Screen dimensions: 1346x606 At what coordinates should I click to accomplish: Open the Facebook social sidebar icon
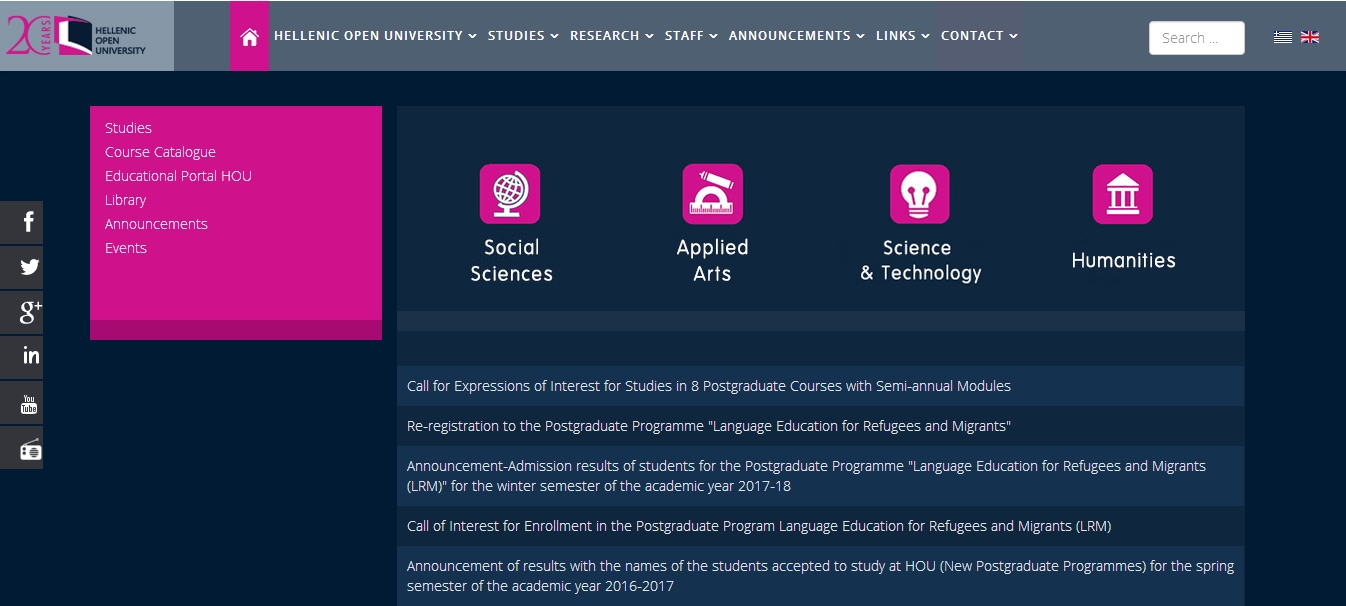pyautogui.click(x=21, y=222)
